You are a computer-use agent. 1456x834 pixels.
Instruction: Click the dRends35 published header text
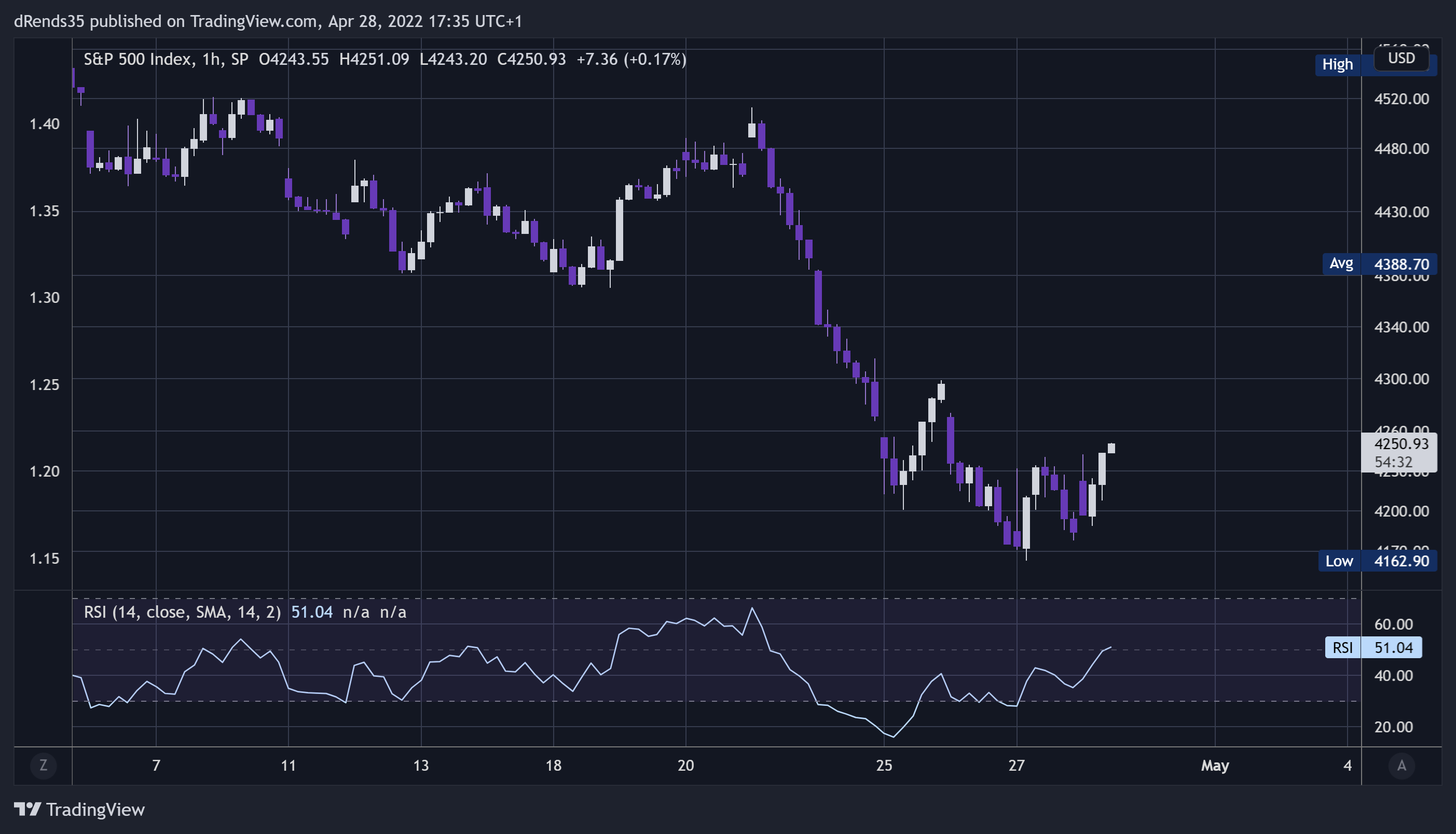coord(268,21)
